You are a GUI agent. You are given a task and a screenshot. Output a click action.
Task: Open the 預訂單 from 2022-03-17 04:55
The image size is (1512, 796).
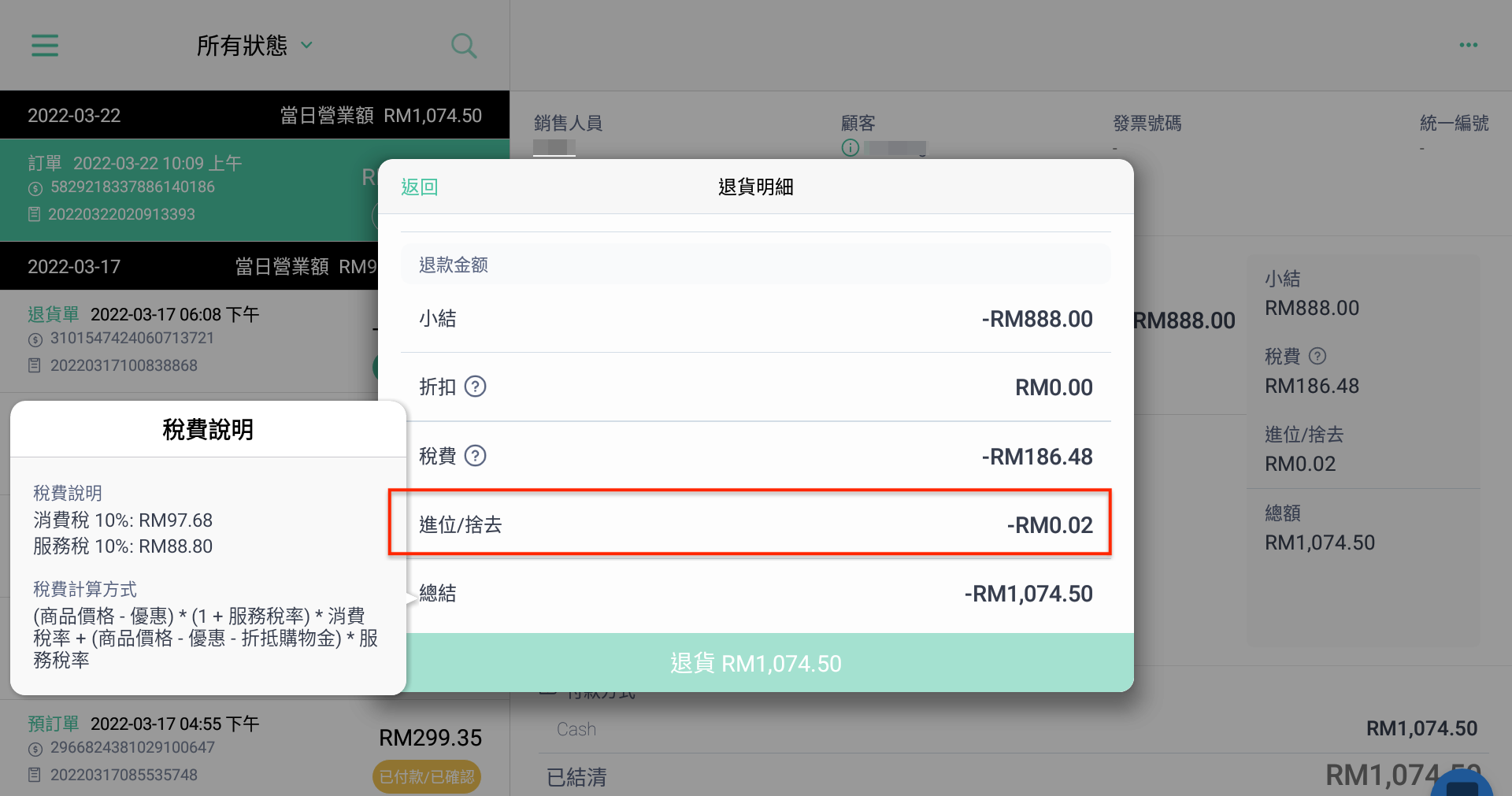(x=254, y=748)
